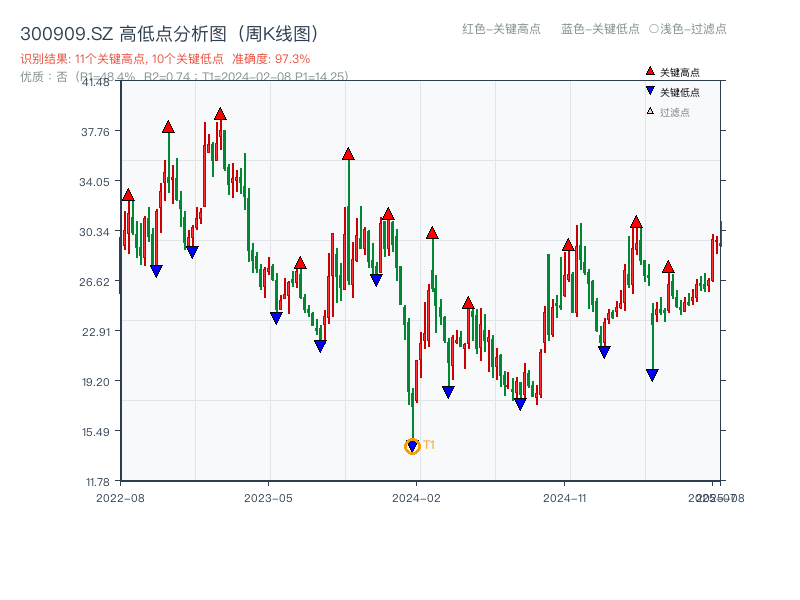This screenshot has height=600, width=800.
Task: Click the circled T1 marker at chart bottom
Action: click(413, 446)
